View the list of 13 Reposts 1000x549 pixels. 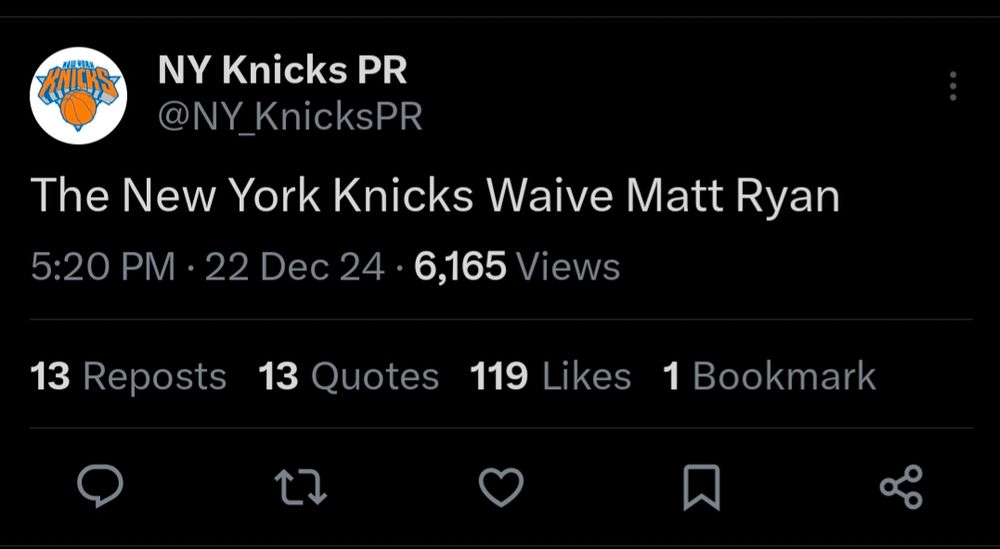(129, 377)
